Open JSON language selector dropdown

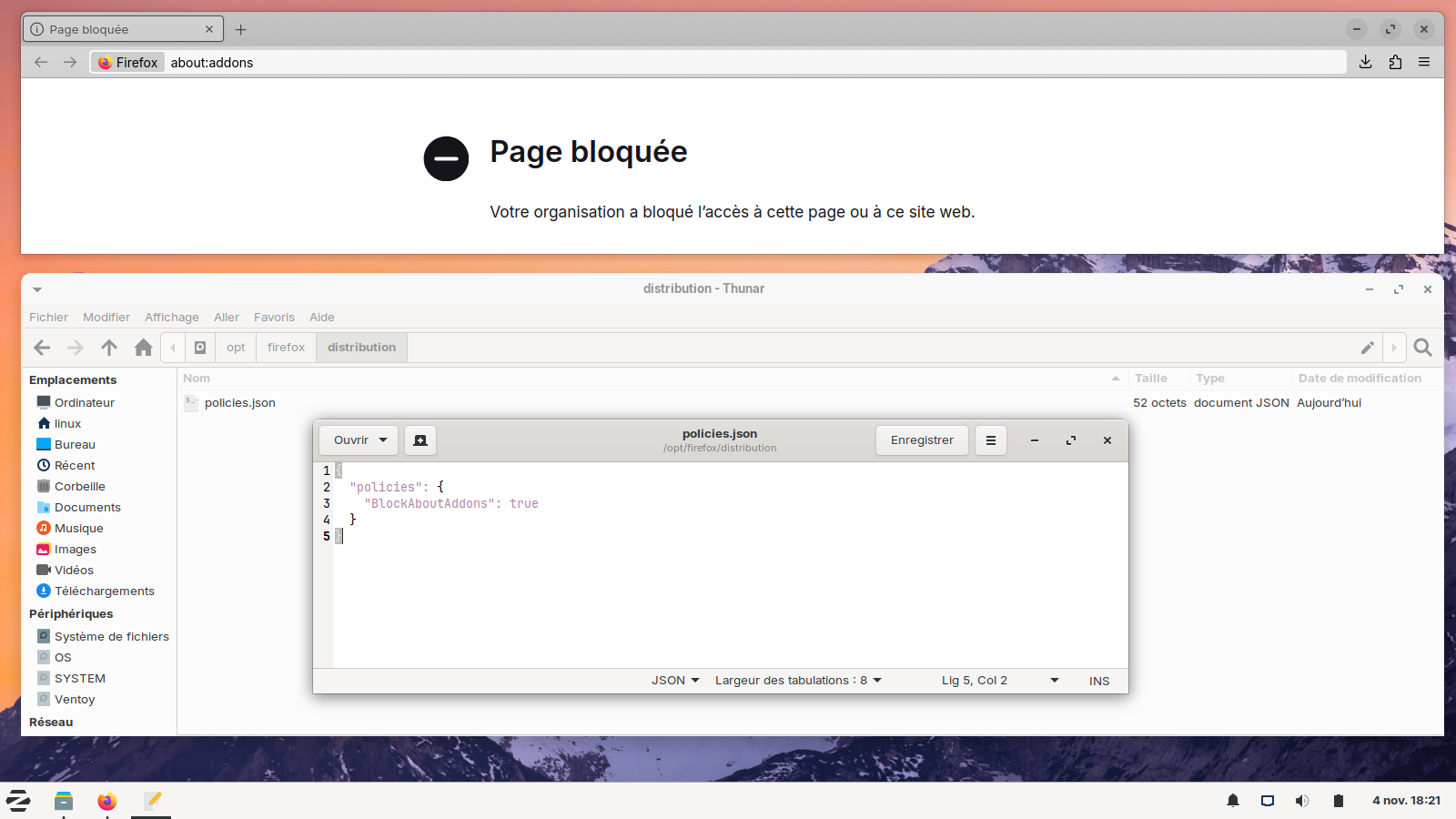pos(675,681)
